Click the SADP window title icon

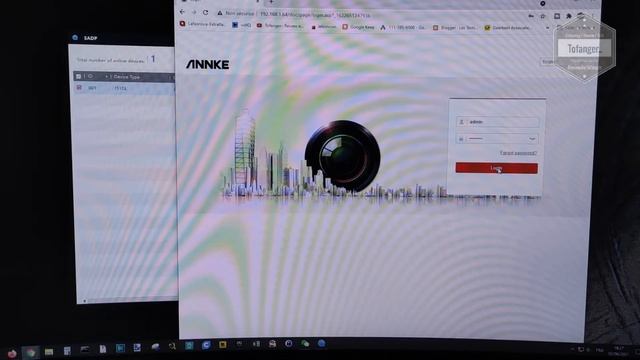coord(75,38)
